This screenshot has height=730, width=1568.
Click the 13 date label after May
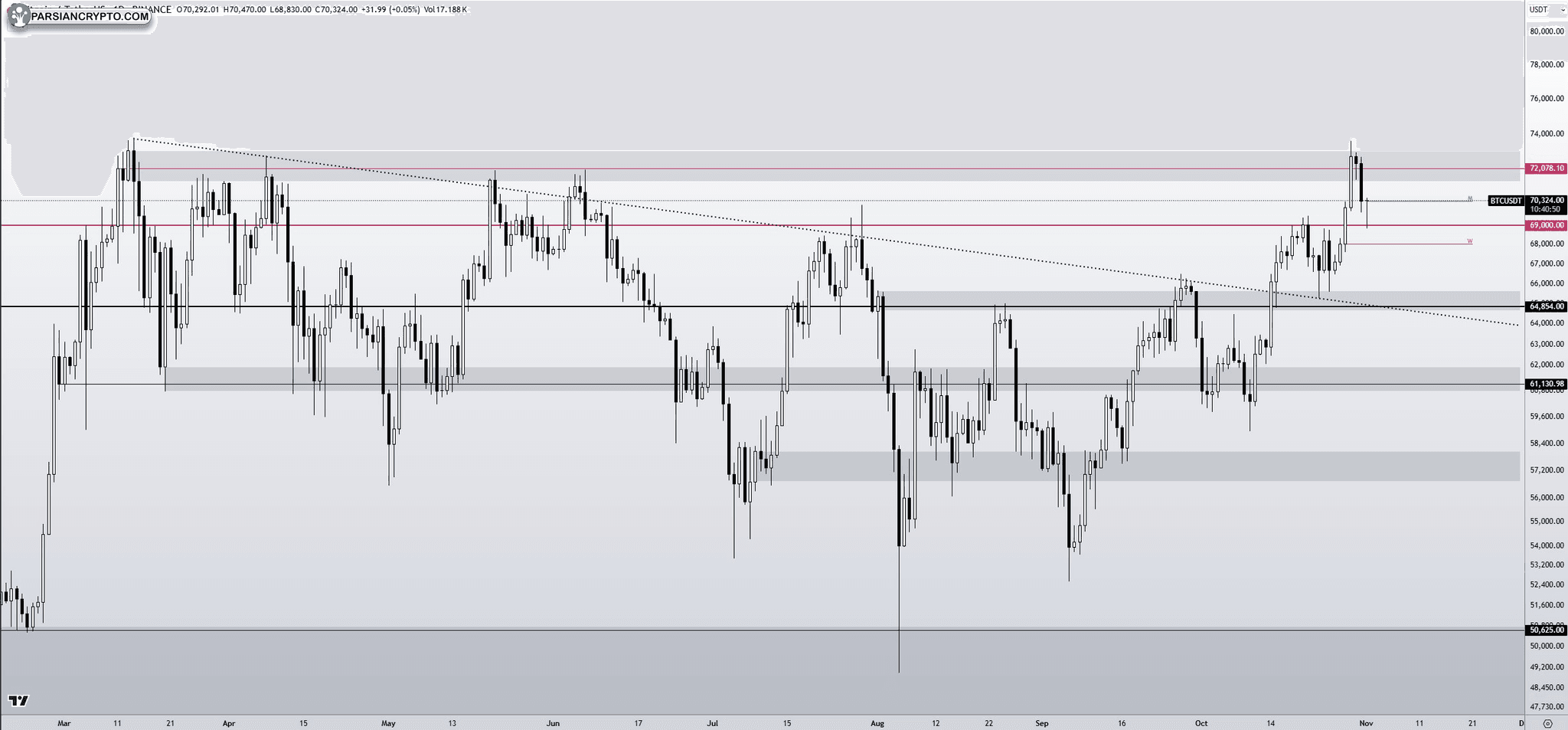point(452,723)
